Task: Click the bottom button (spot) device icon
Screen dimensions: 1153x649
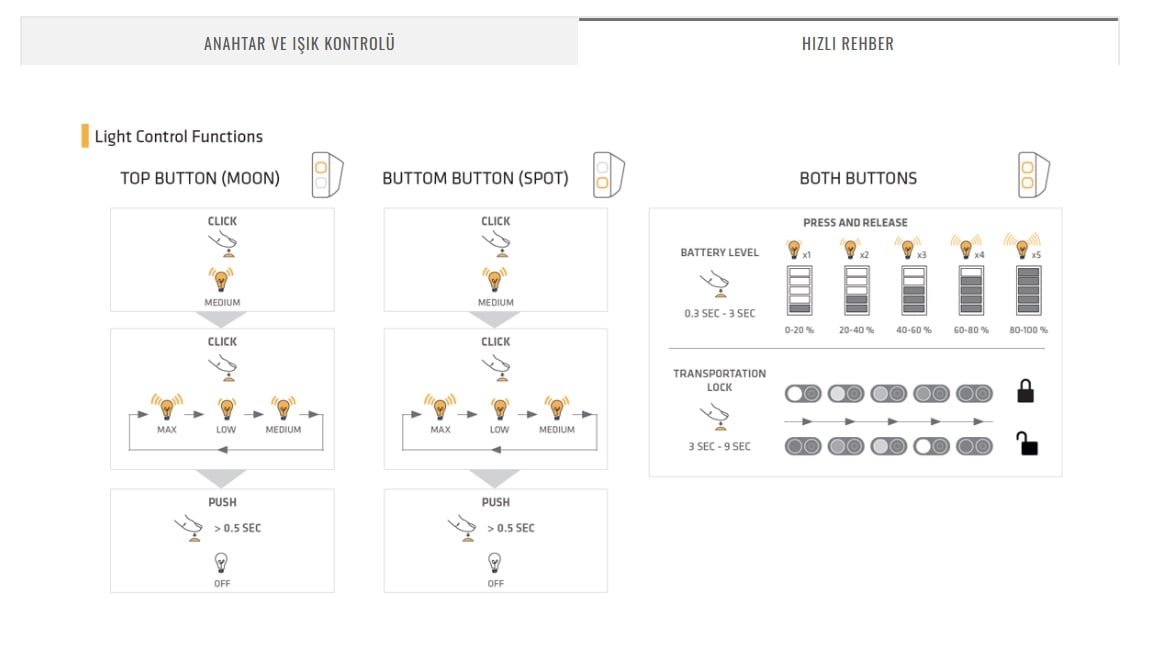Action: point(608,175)
